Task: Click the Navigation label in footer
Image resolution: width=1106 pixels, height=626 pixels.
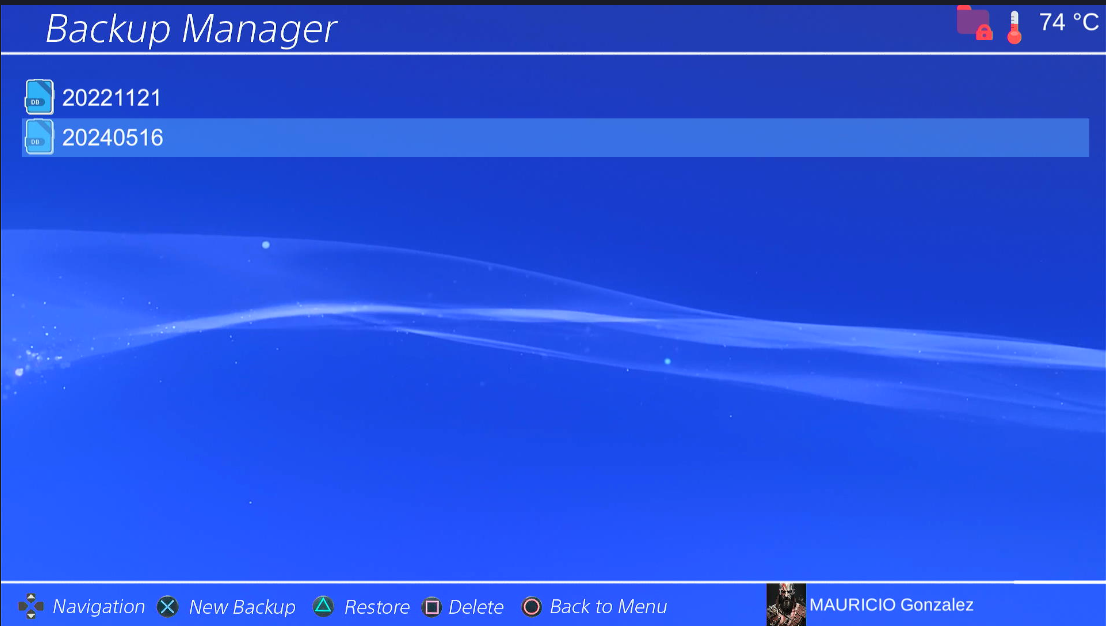Action: pos(98,607)
